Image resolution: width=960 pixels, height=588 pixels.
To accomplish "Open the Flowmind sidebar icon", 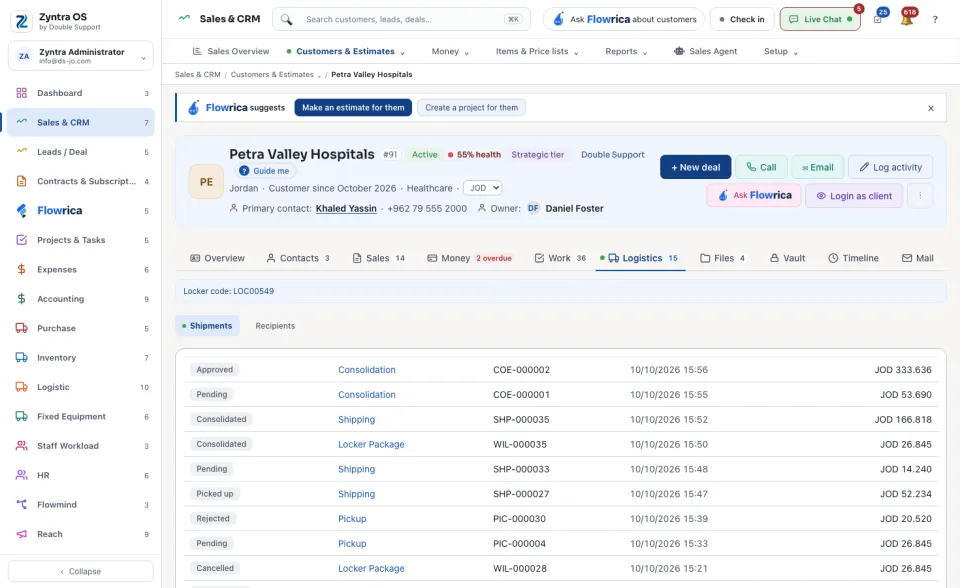I will pyautogui.click(x=21, y=505).
